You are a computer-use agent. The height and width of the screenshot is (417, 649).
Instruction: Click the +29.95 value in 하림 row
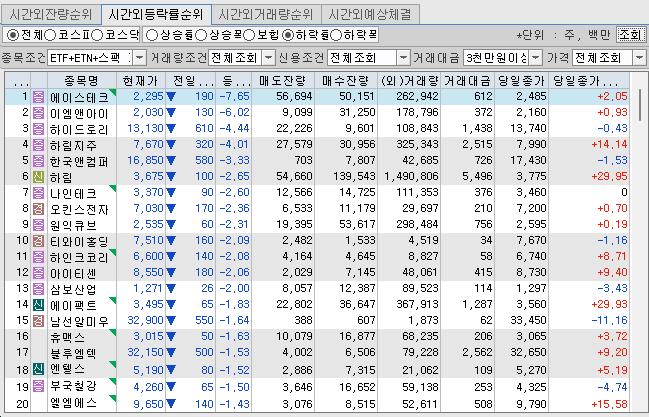click(x=609, y=177)
